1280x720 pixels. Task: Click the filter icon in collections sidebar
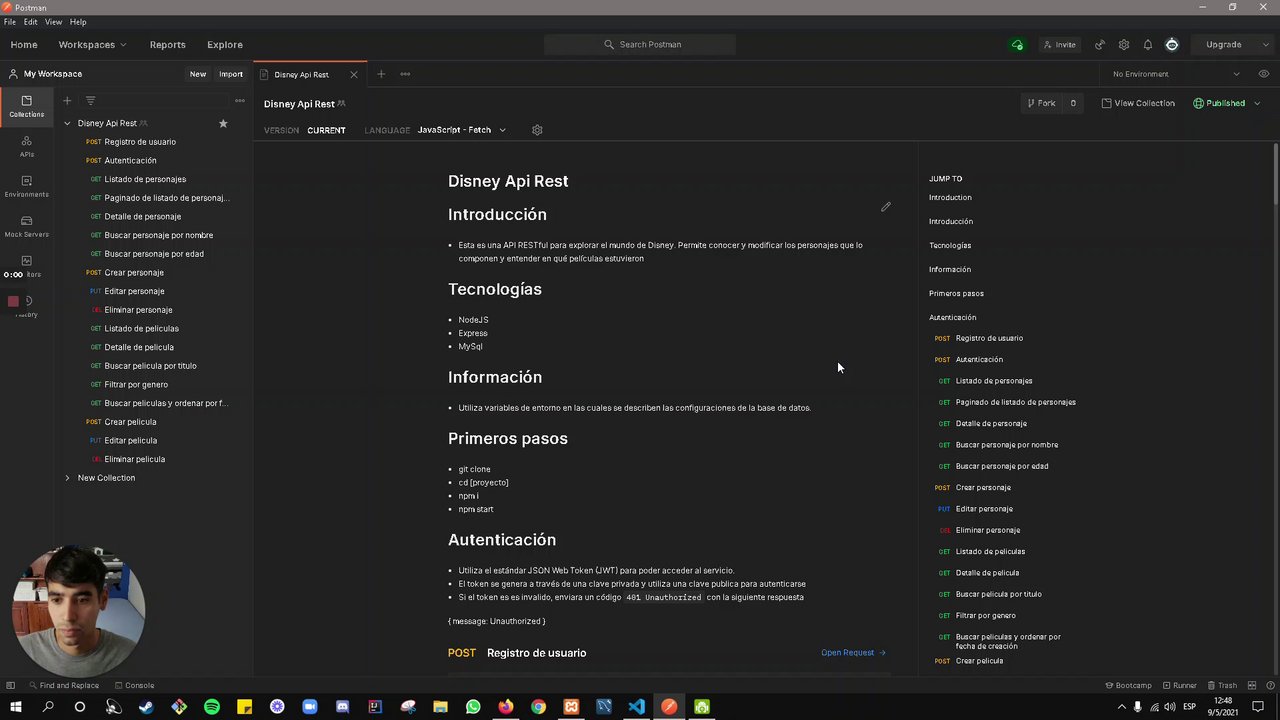coord(90,100)
